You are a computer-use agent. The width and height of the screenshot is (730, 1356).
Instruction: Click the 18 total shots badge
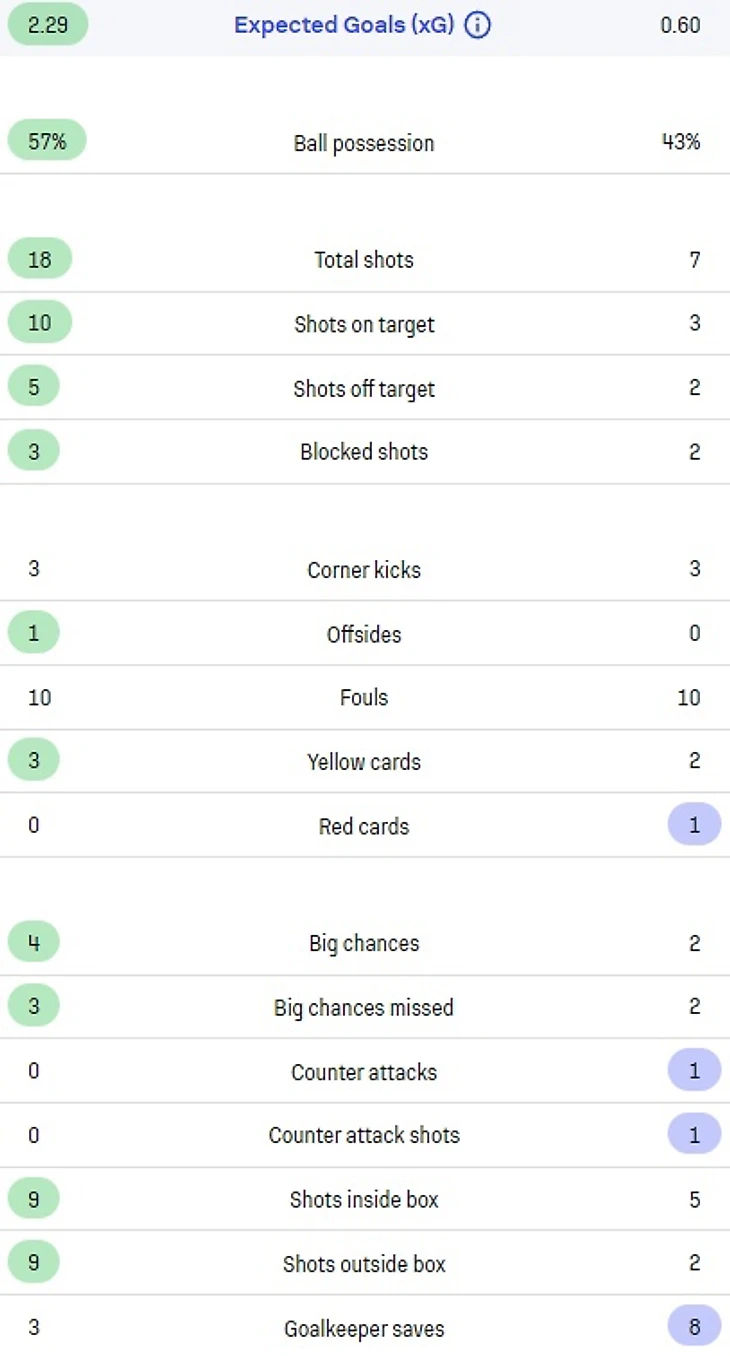coord(40,260)
